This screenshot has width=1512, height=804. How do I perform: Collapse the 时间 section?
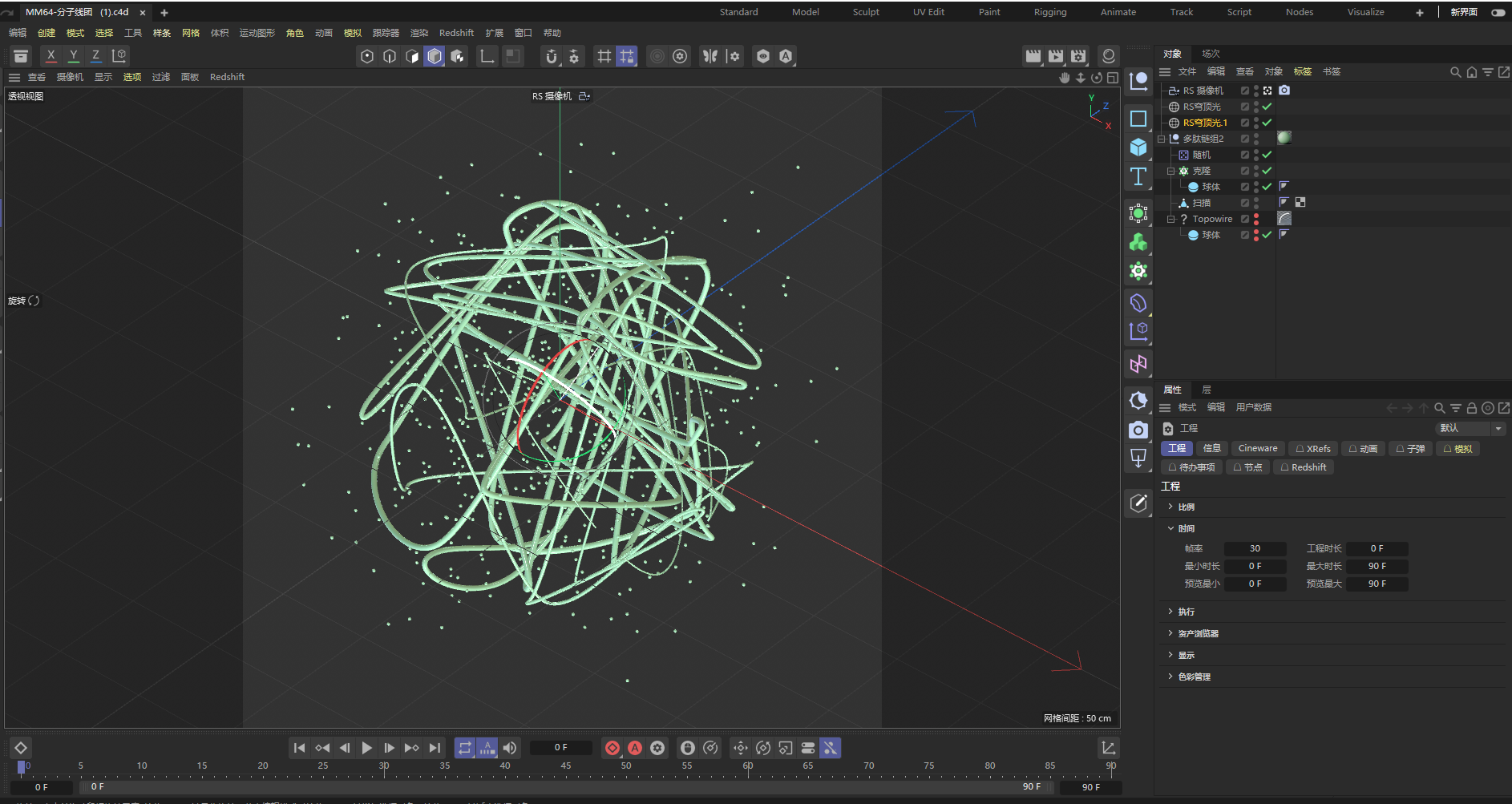point(1170,528)
